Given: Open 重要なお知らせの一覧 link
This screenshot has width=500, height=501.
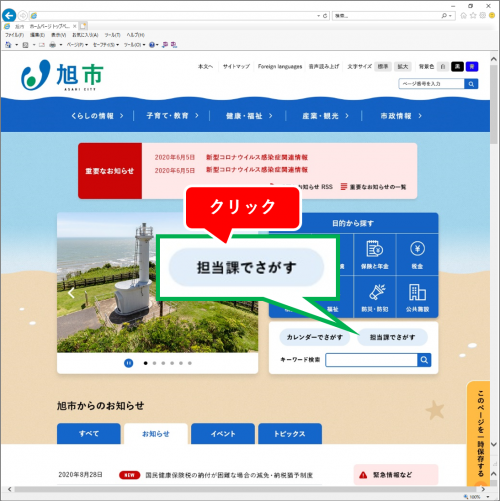Looking at the screenshot, I should pyautogui.click(x=373, y=187).
